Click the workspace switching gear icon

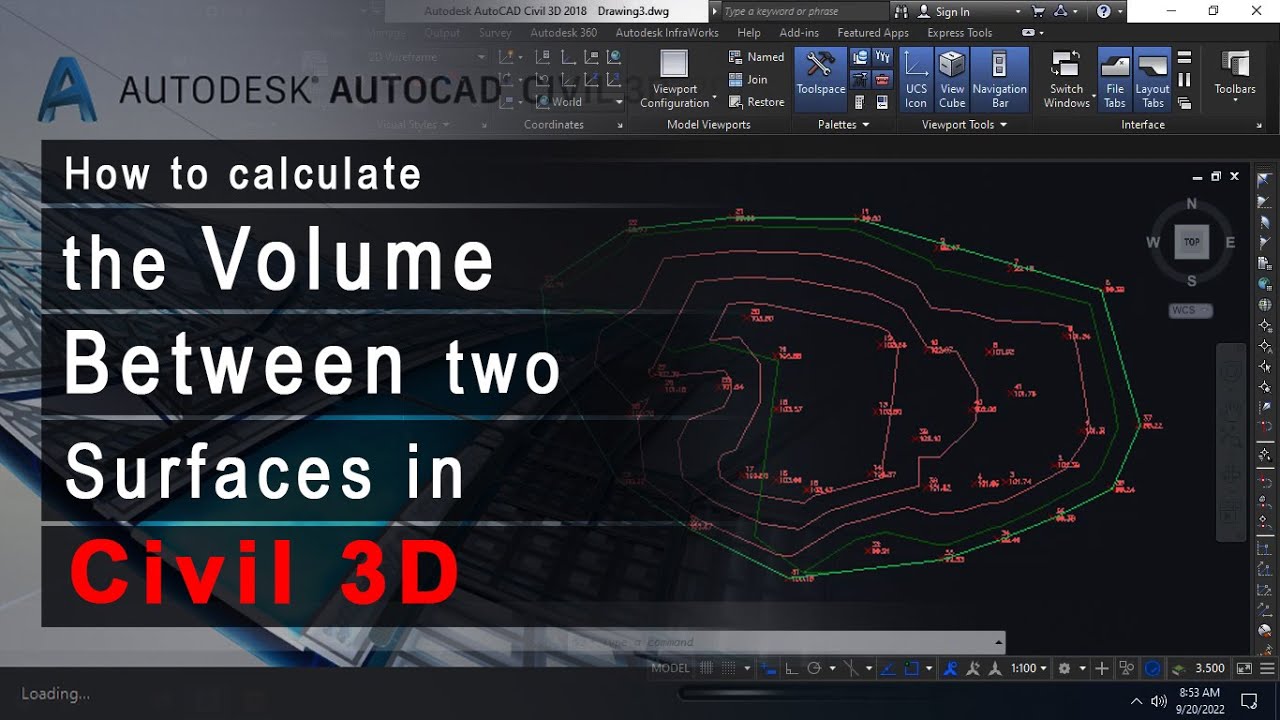(x=1064, y=668)
